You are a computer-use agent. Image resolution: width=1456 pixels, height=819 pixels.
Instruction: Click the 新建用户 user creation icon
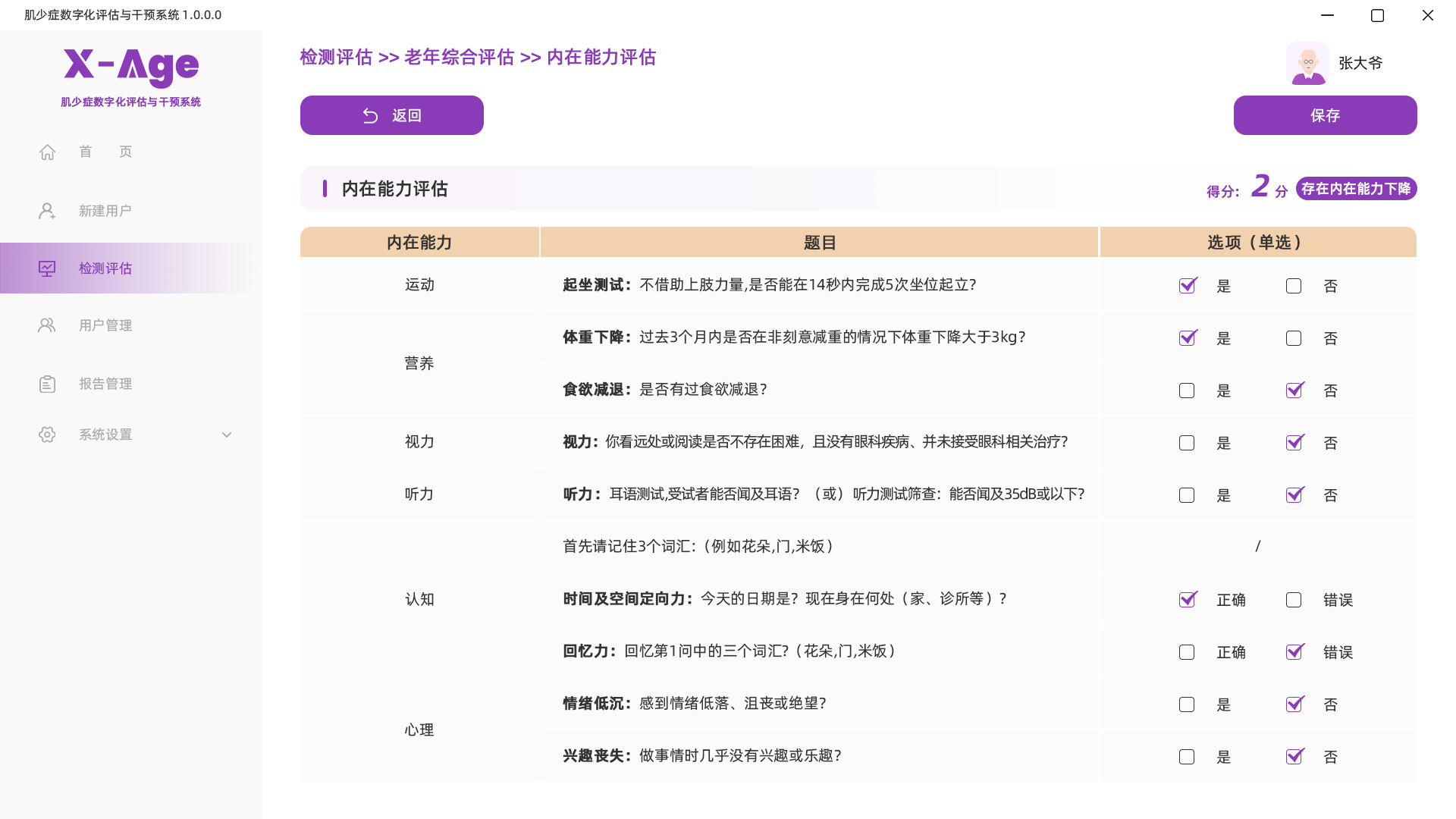click(47, 210)
